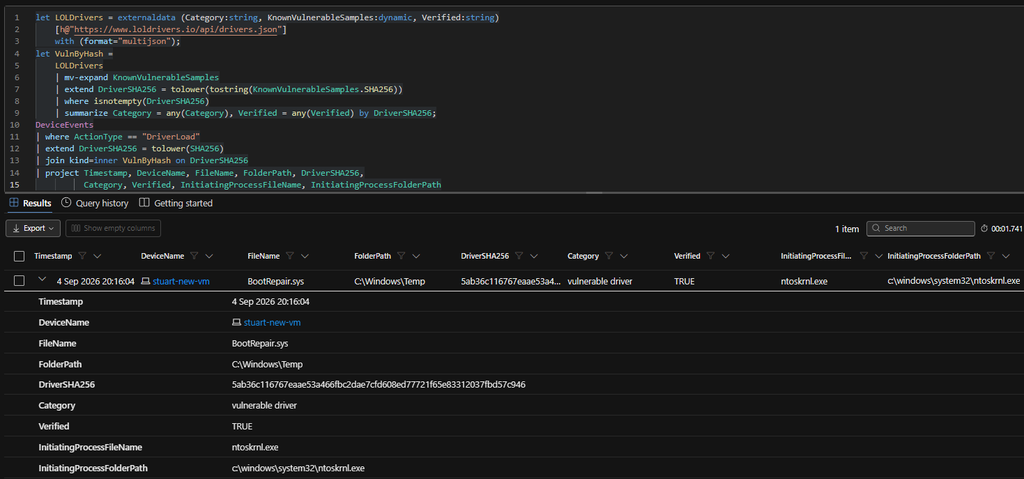Switch to the Query history tab
This screenshot has height=479, width=1024.
(x=95, y=203)
